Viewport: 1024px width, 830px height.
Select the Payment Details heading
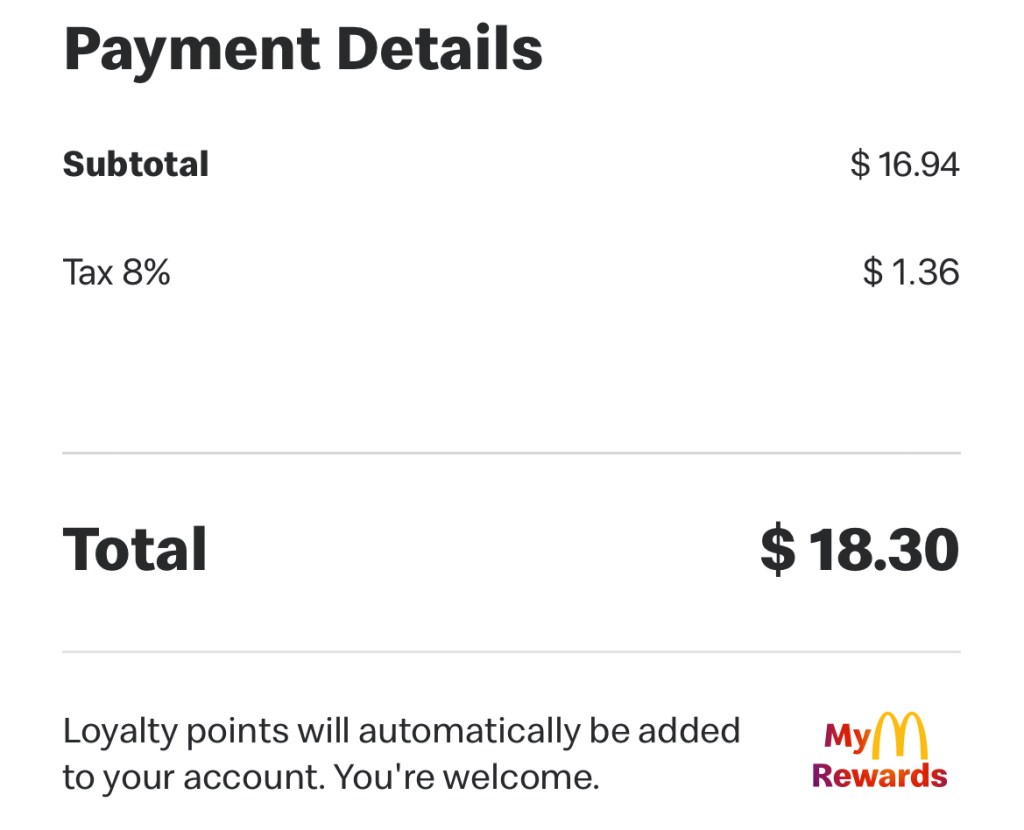[303, 48]
